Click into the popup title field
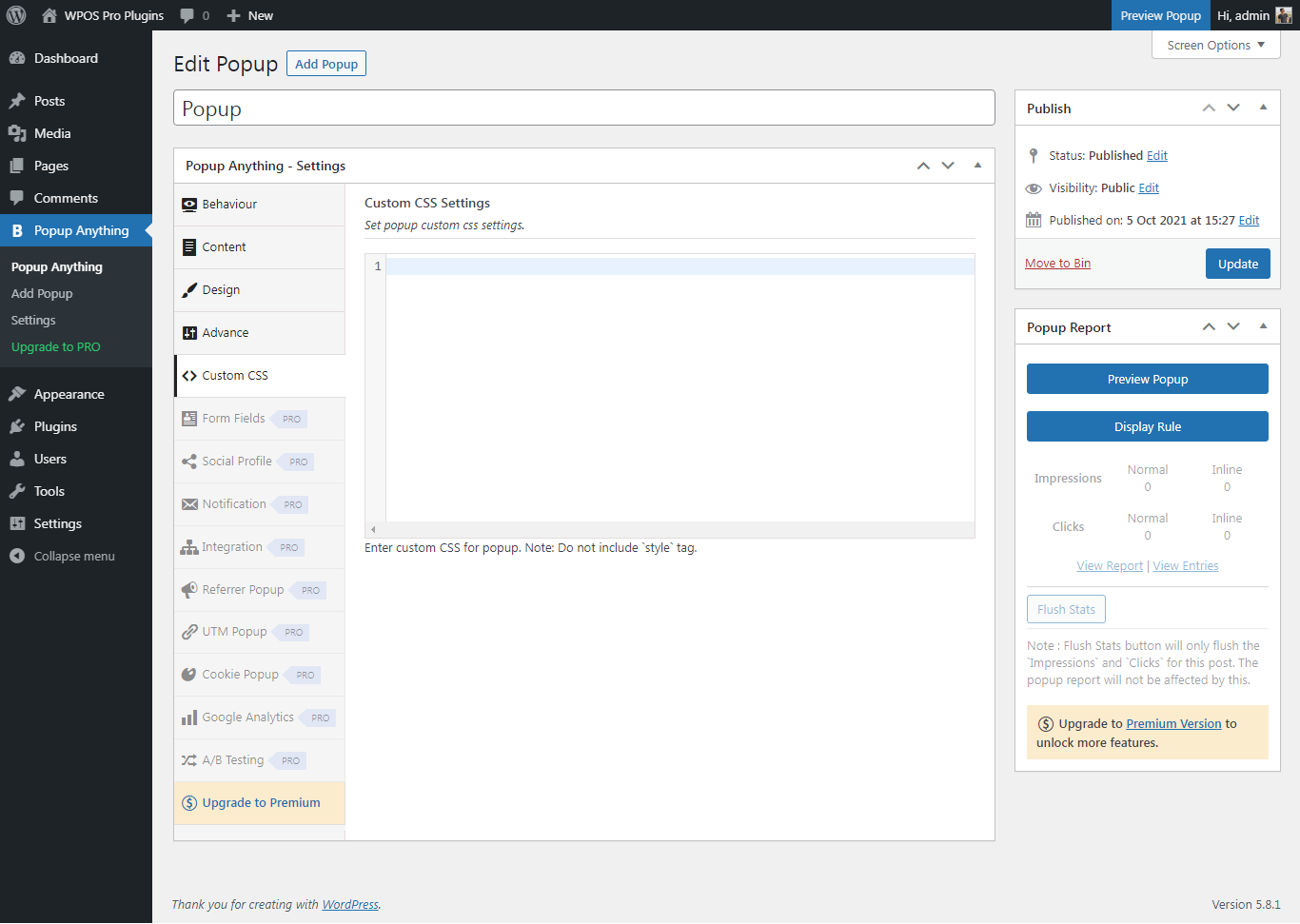 click(x=583, y=108)
